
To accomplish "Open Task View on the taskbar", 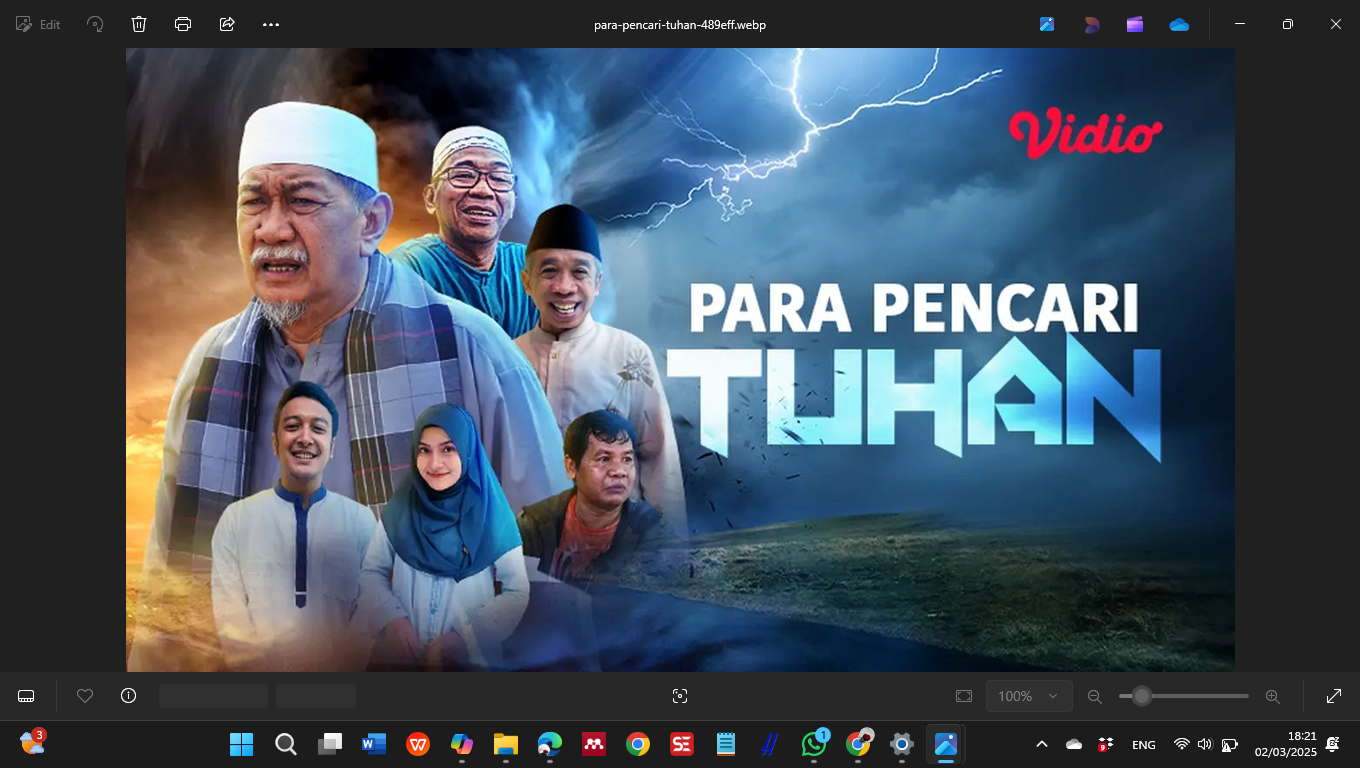I will coord(329,744).
